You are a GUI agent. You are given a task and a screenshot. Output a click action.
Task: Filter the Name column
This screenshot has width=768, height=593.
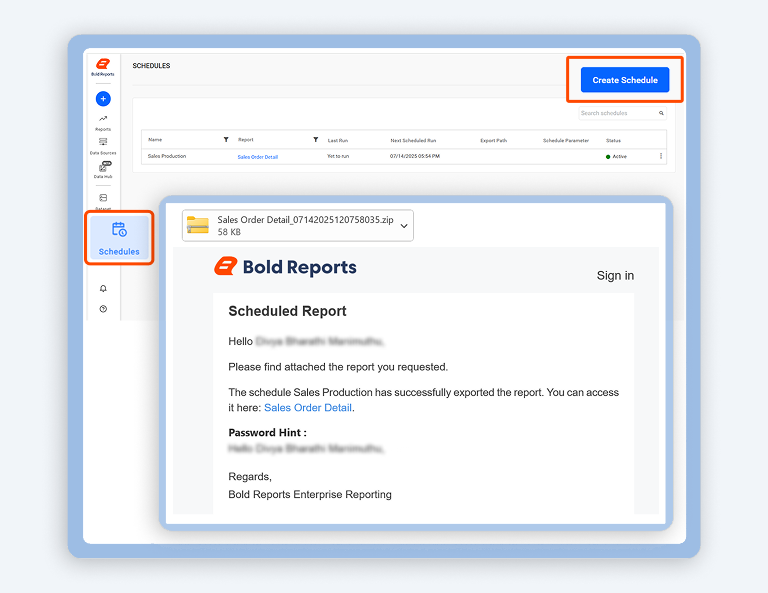[226, 140]
